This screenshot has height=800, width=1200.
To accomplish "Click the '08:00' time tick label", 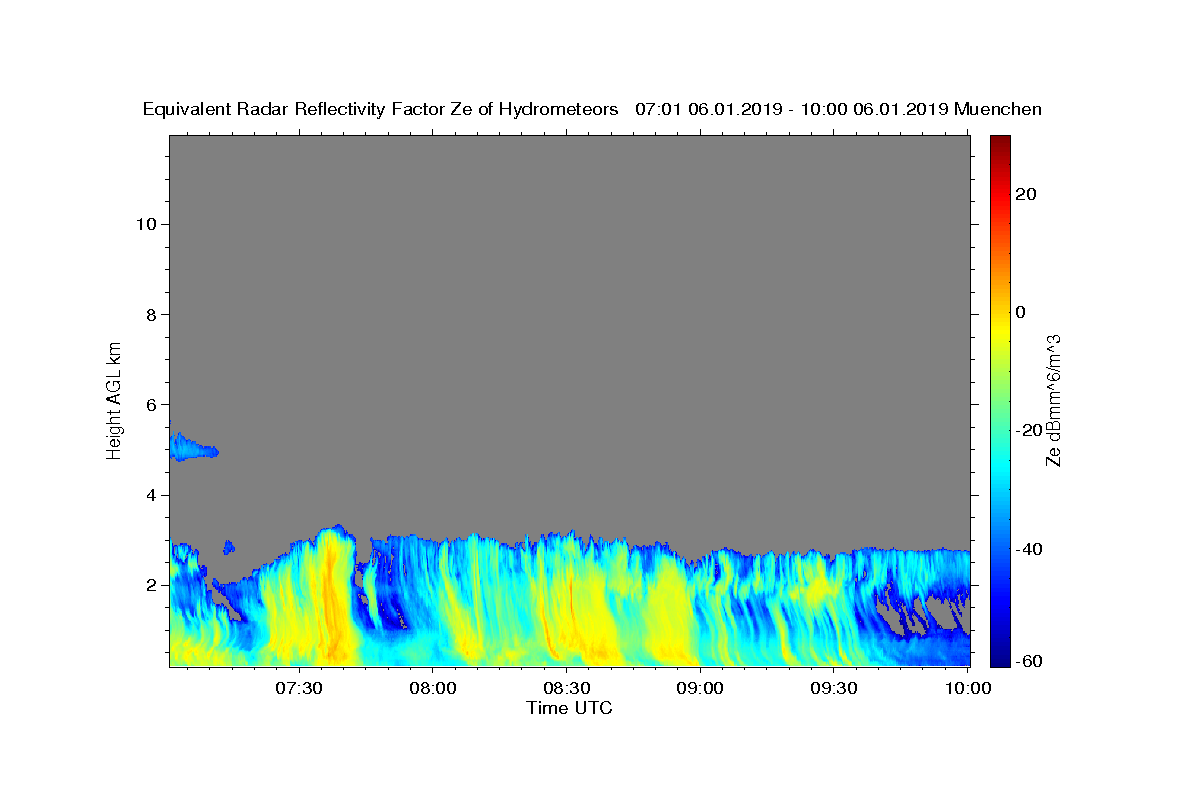I will pos(433,688).
